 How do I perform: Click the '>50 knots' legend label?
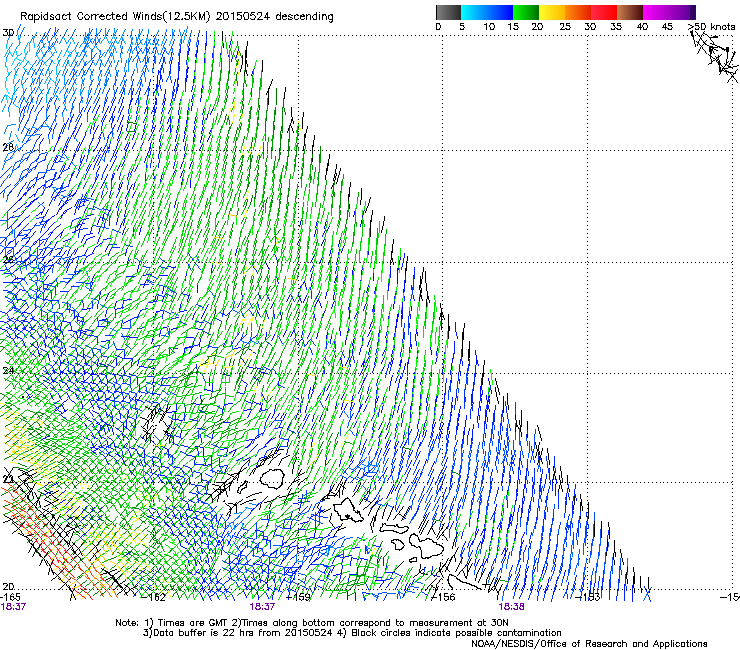[711, 27]
